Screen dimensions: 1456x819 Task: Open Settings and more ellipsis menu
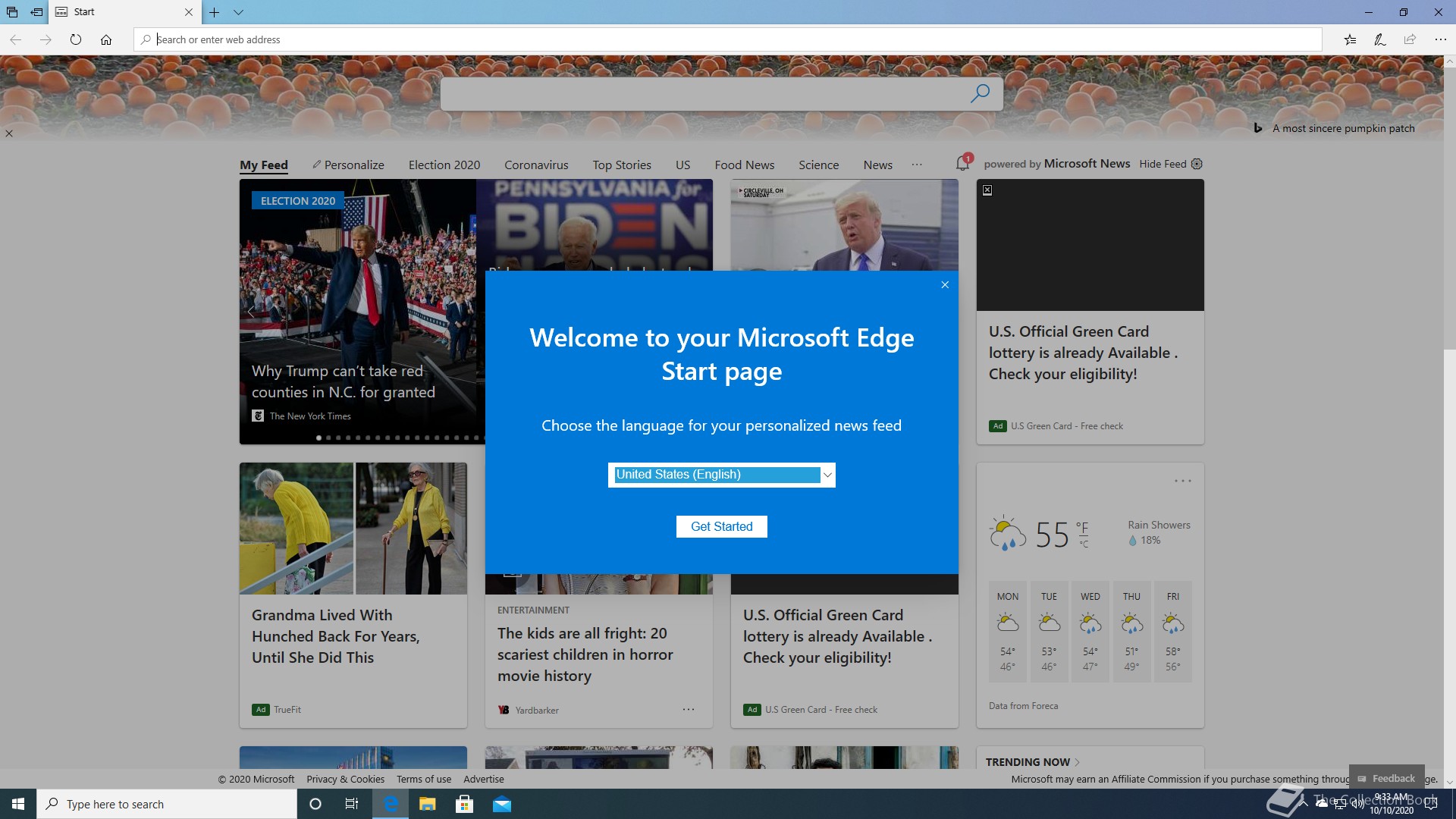click(1440, 39)
